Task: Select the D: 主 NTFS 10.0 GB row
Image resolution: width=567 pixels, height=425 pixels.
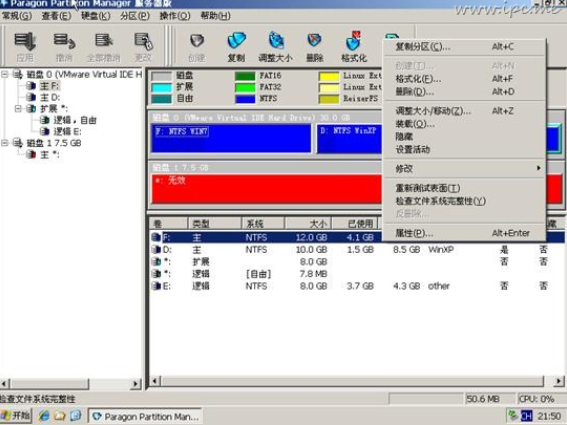Action: click(357, 250)
